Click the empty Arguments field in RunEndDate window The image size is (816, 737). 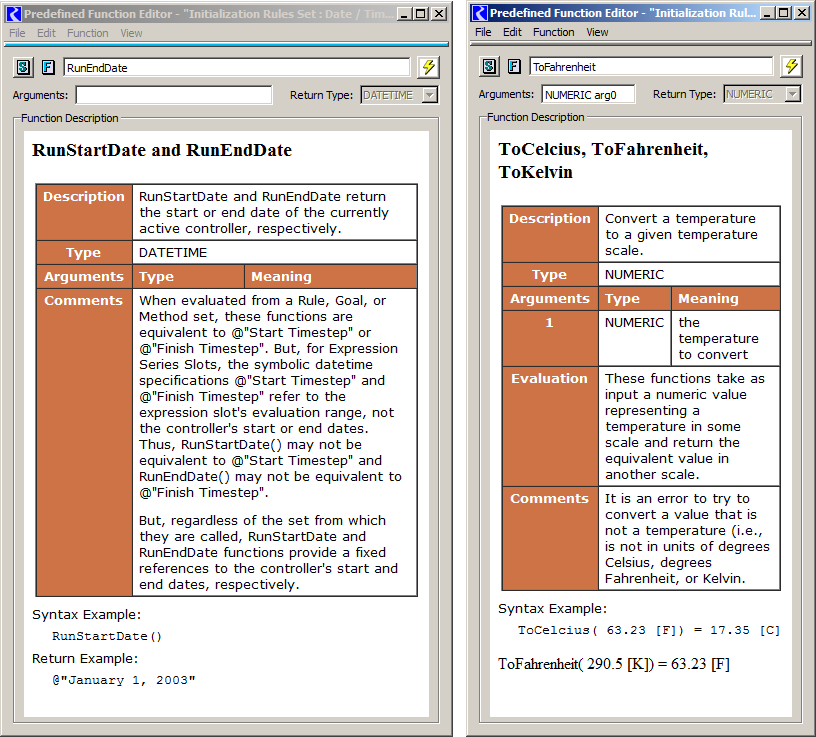pyautogui.click(x=174, y=95)
